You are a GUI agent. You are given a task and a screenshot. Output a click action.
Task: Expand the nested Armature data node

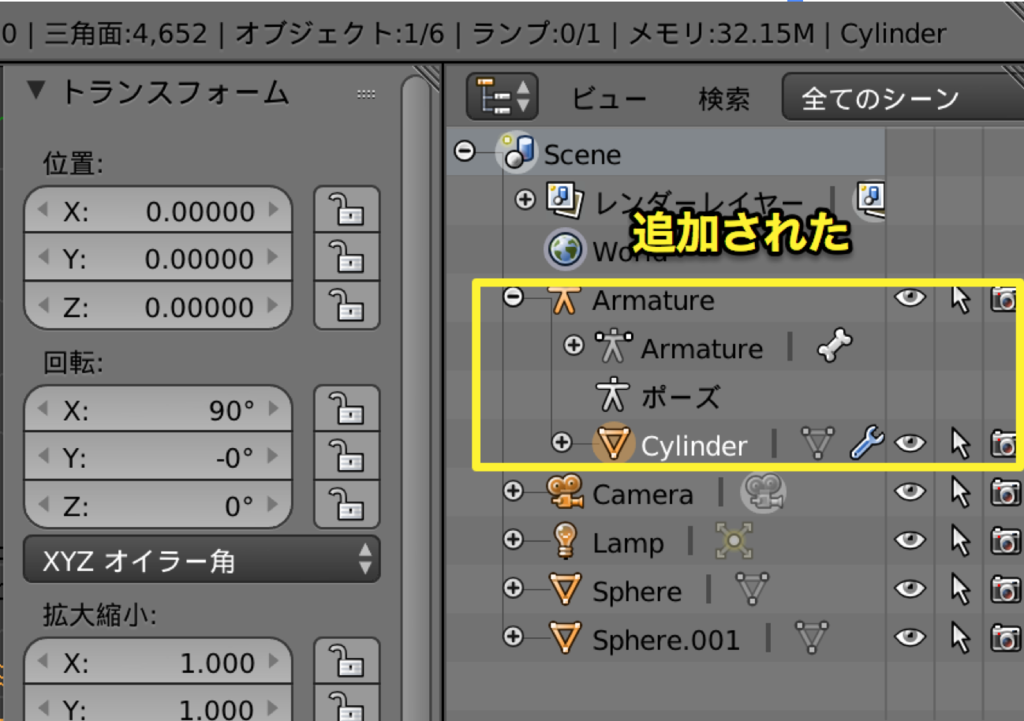[573, 345]
